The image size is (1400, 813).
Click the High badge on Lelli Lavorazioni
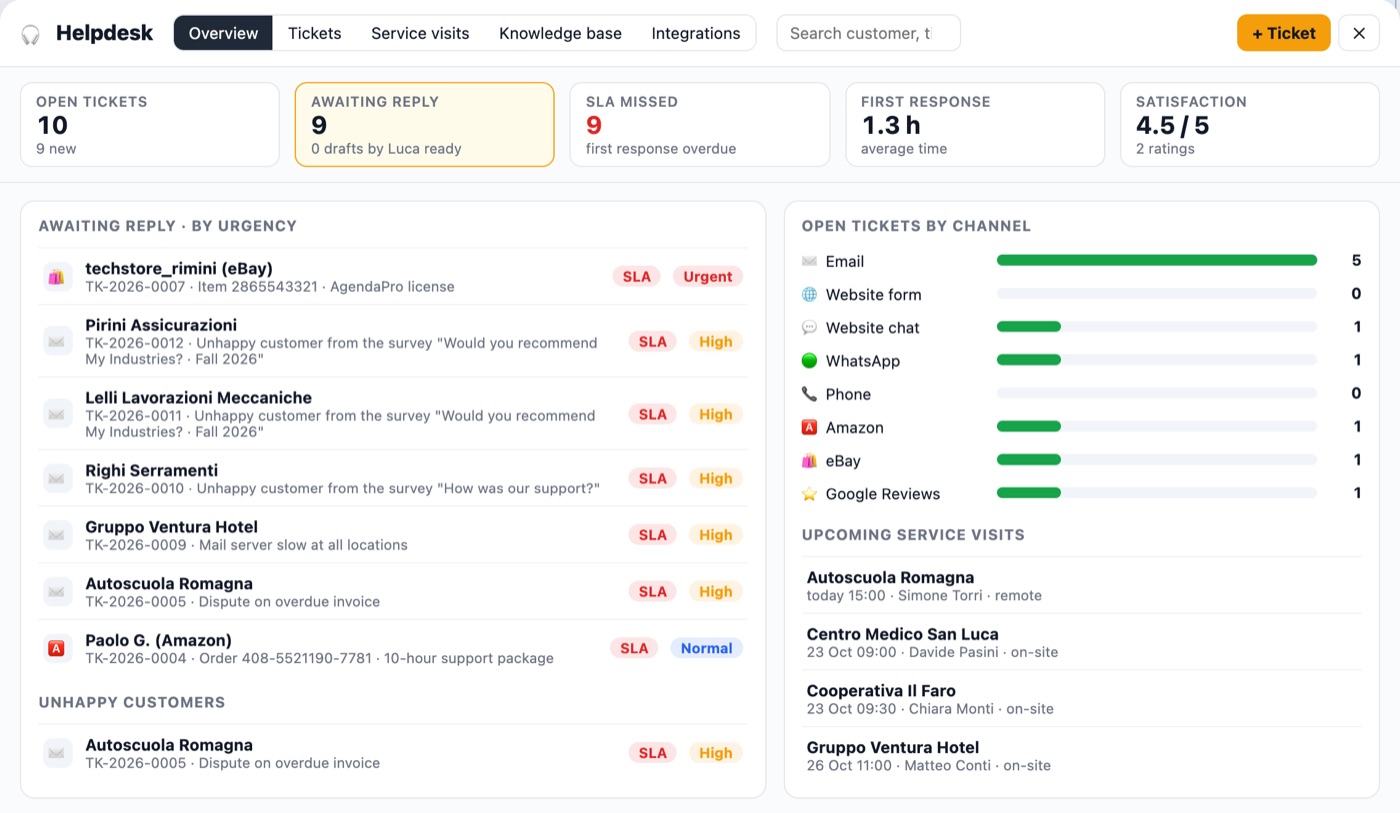[x=716, y=414]
